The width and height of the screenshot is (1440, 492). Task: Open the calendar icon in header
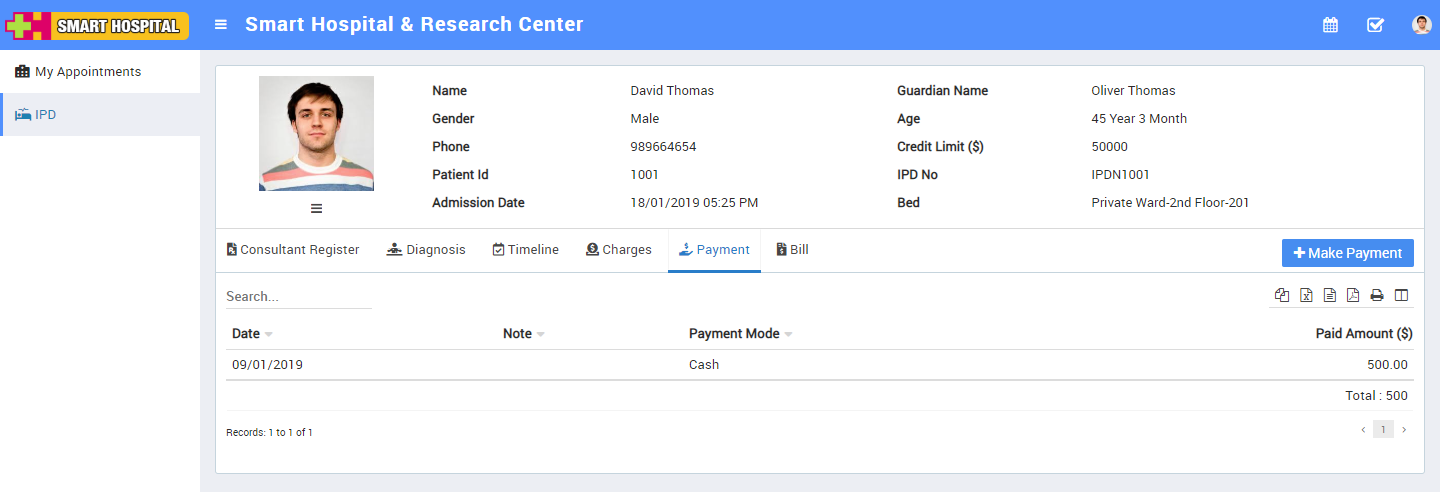[x=1330, y=25]
